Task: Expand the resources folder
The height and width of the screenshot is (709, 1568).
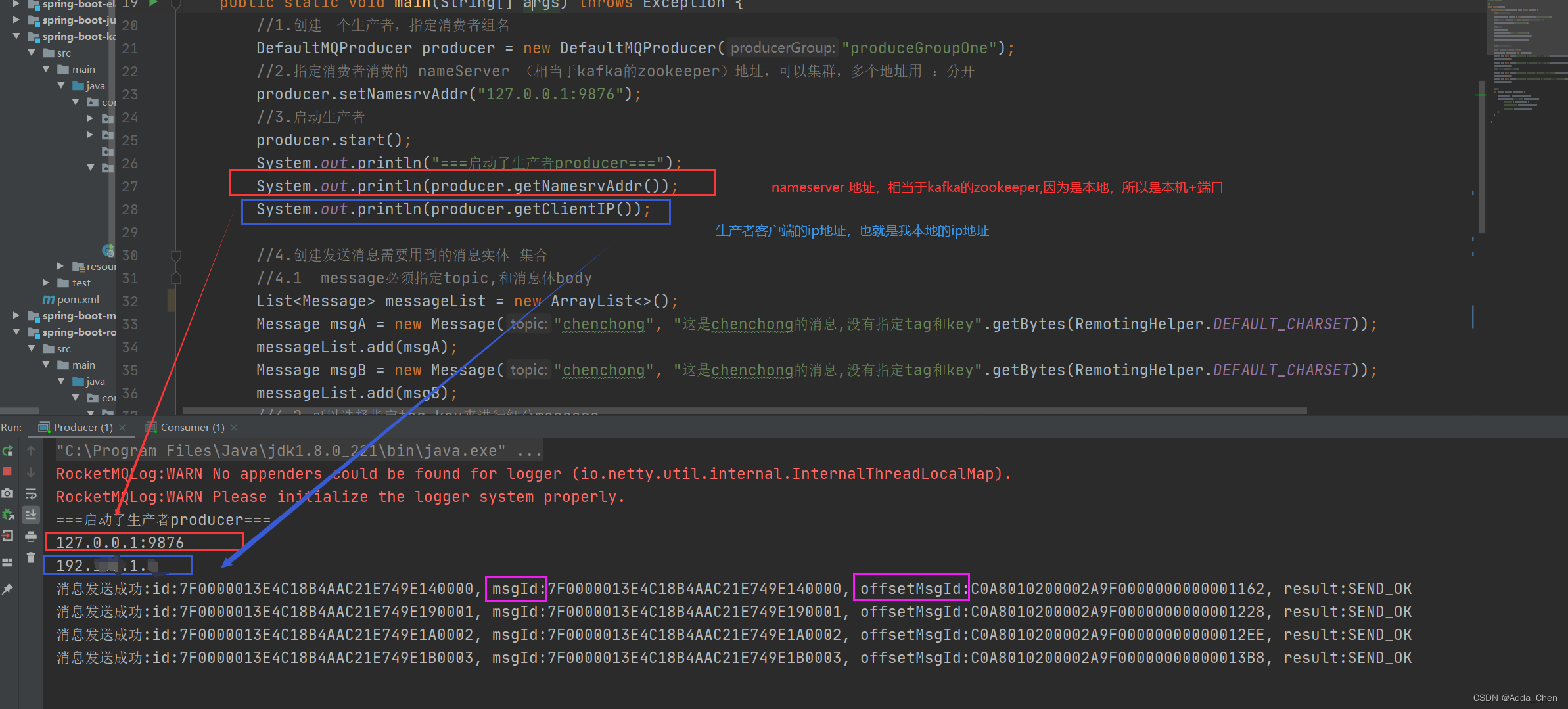Action: 60,266
